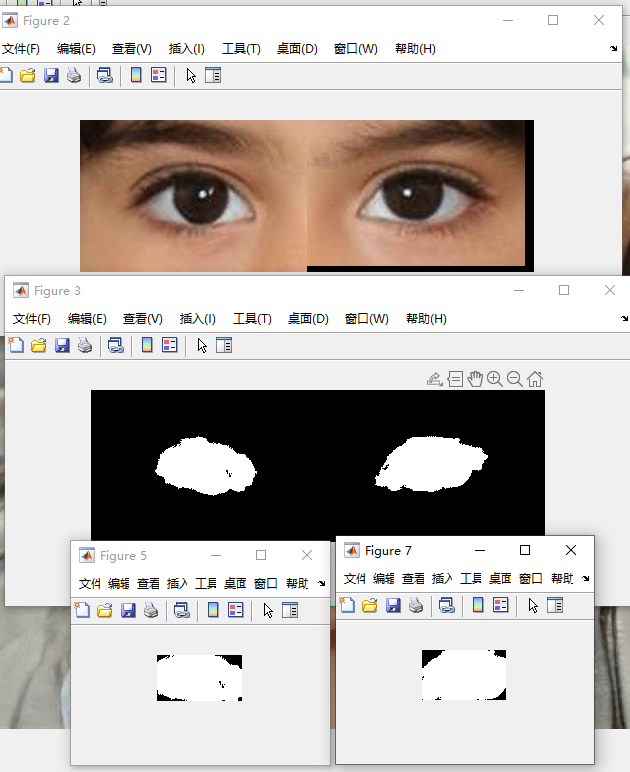Open 插入(I) menu in Figure 2
630x772 pixels.
(x=187, y=49)
